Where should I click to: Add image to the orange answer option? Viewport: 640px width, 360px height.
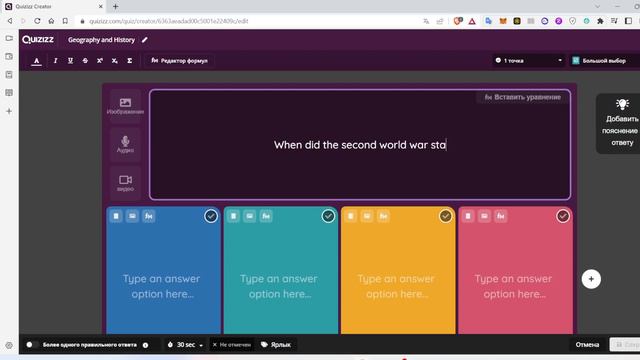(x=367, y=216)
